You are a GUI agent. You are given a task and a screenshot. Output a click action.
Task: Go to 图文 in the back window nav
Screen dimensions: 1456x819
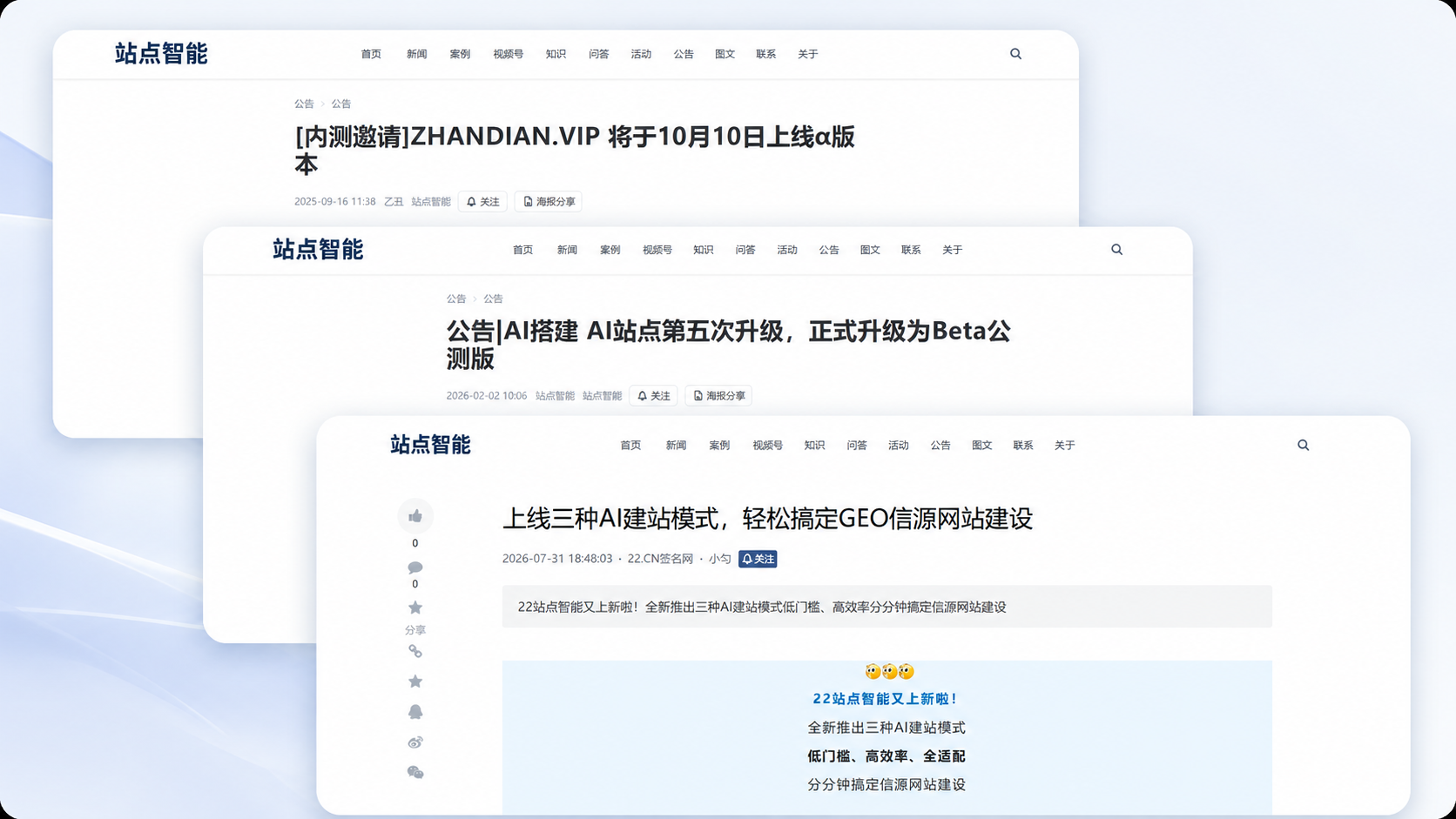(725, 54)
